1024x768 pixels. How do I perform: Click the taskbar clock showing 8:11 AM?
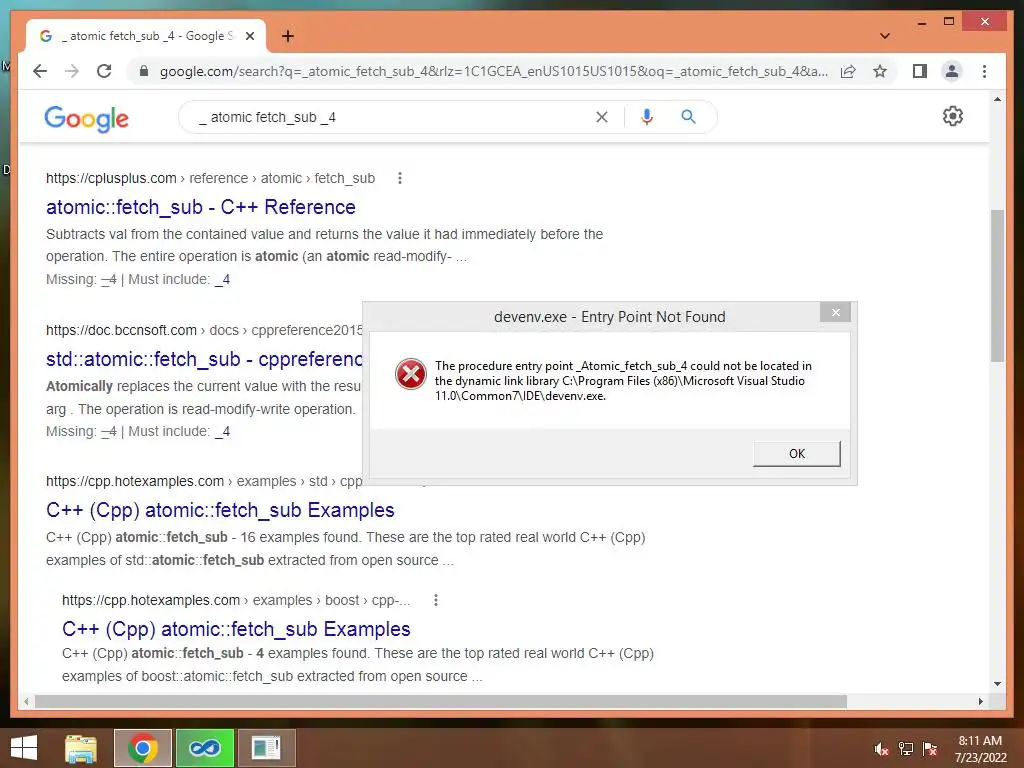(x=980, y=749)
